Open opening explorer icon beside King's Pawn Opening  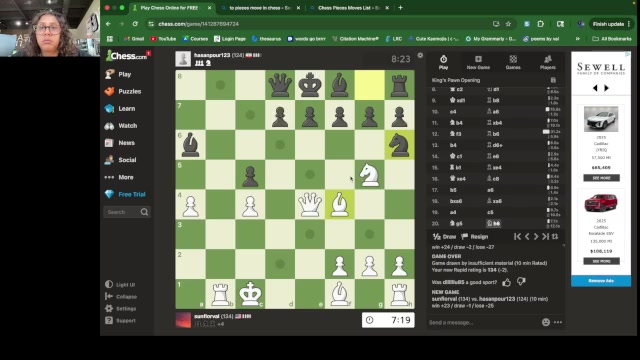tap(553, 80)
